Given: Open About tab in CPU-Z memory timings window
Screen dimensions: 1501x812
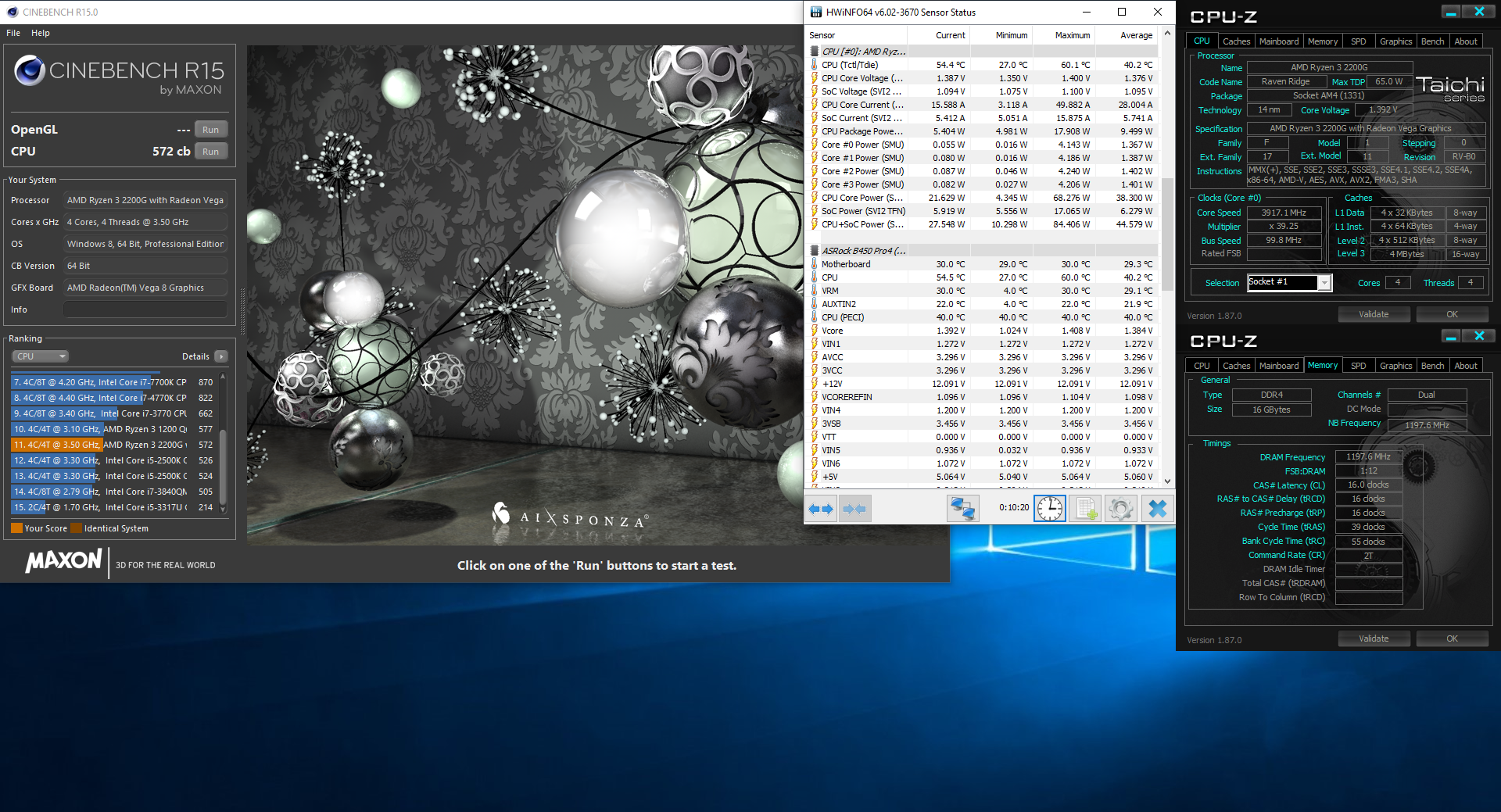Looking at the screenshot, I should pos(1466,366).
